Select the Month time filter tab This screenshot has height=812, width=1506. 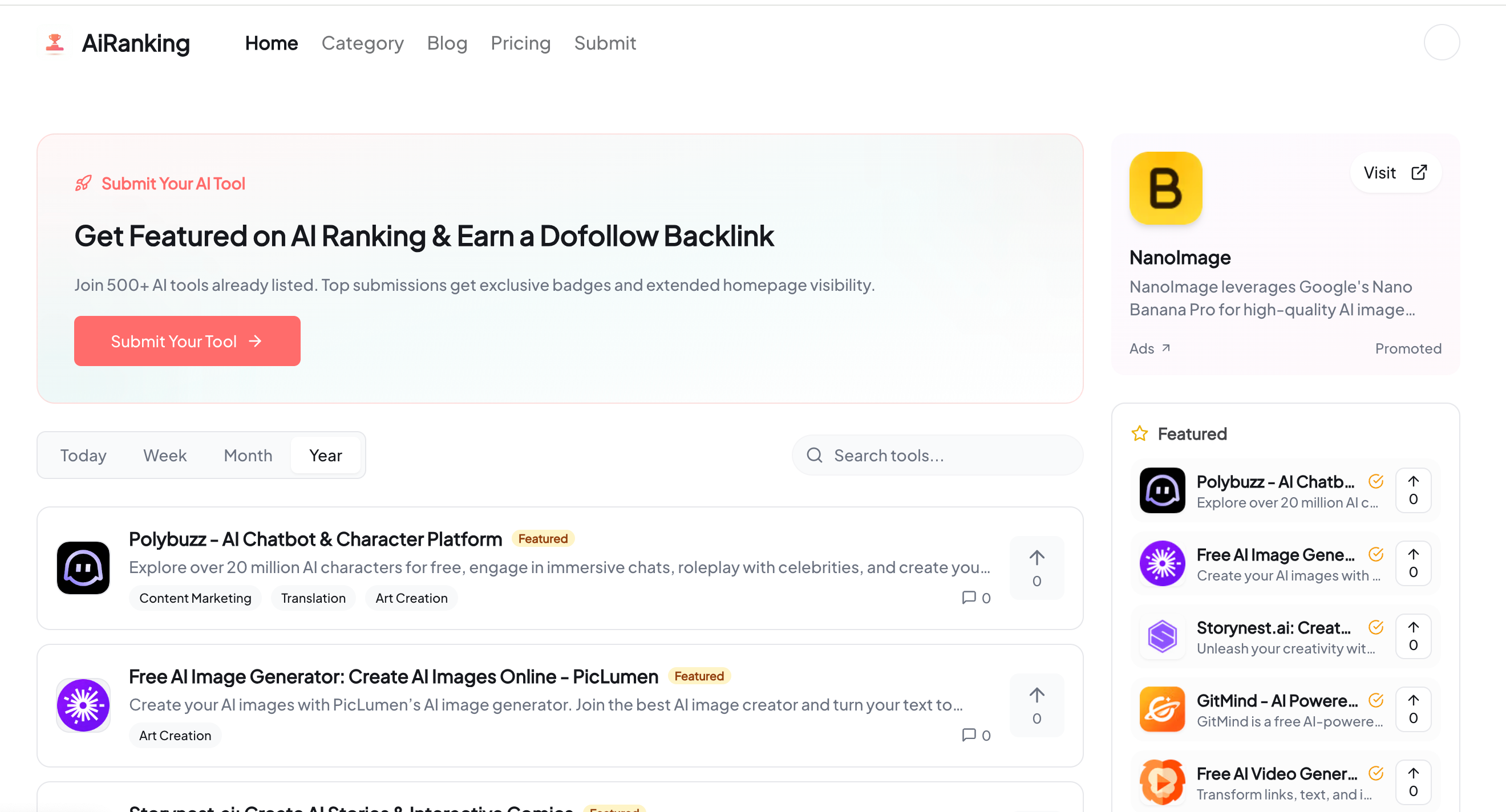248,456
